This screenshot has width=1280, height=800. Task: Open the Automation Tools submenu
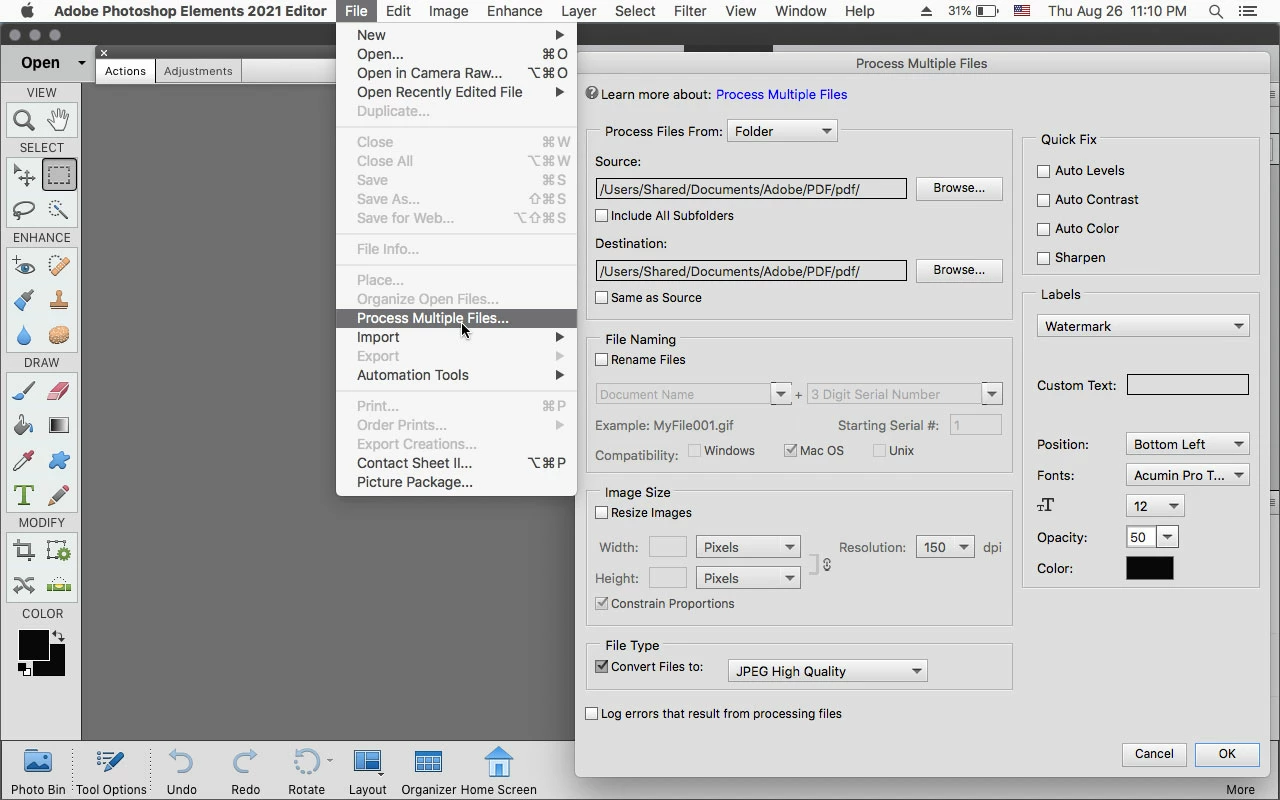tap(456, 375)
